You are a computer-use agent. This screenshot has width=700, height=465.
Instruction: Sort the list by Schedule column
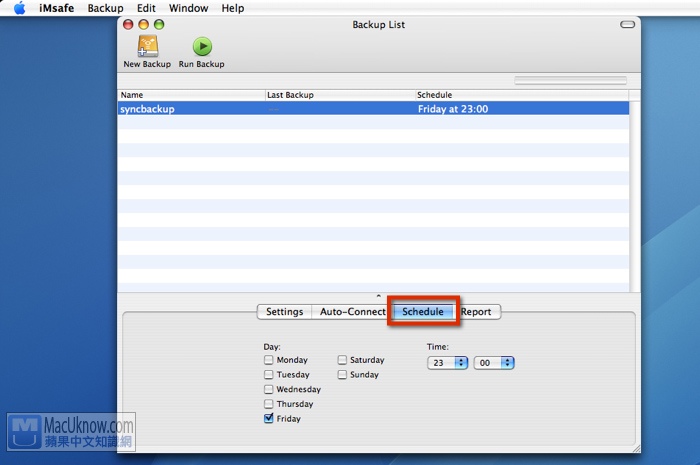[x=522, y=95]
